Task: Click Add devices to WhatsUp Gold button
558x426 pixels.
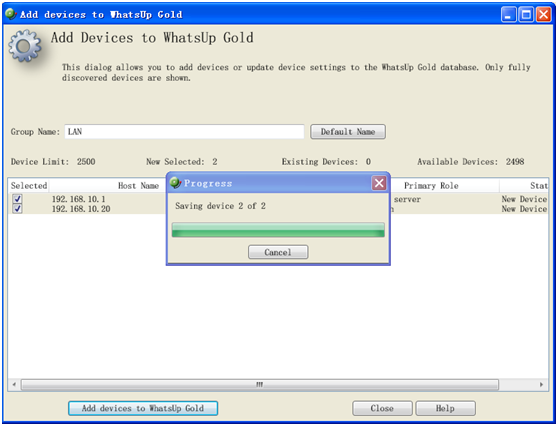Action: point(143,408)
